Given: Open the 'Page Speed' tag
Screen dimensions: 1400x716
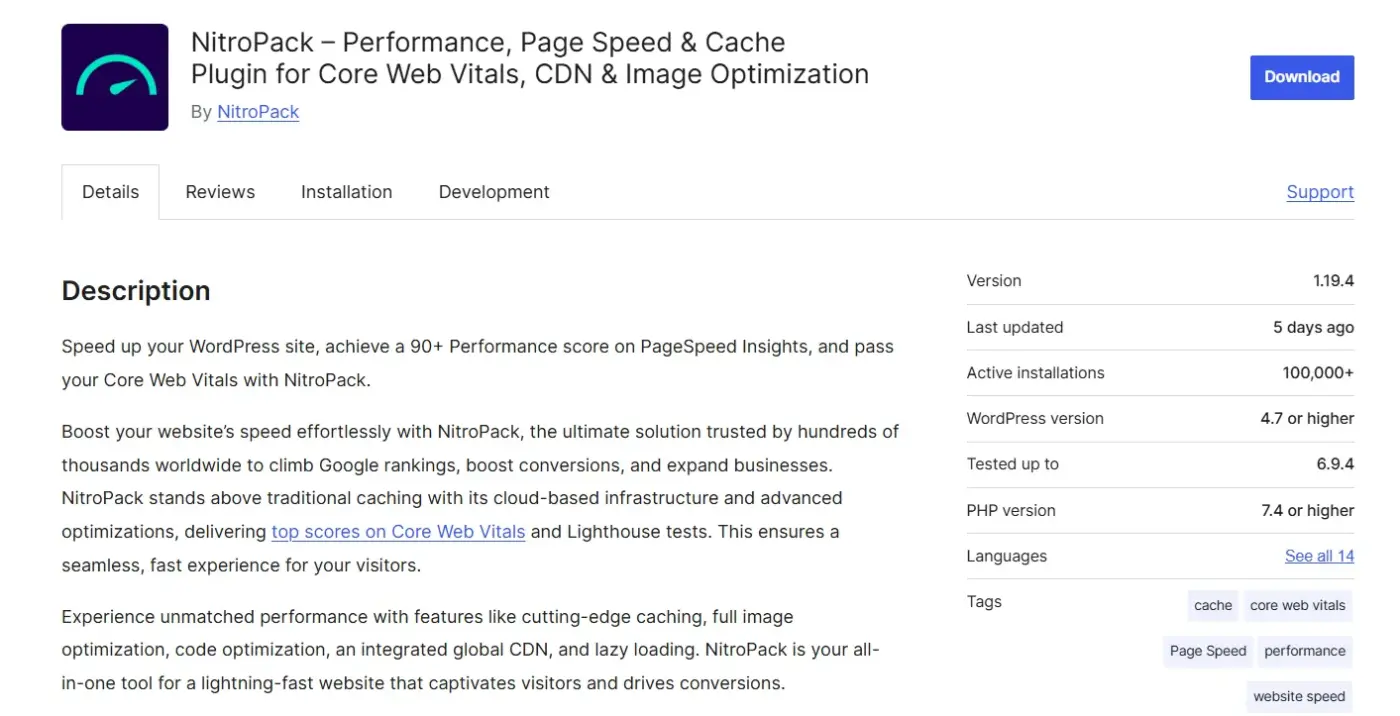Looking at the screenshot, I should coord(1208,651).
